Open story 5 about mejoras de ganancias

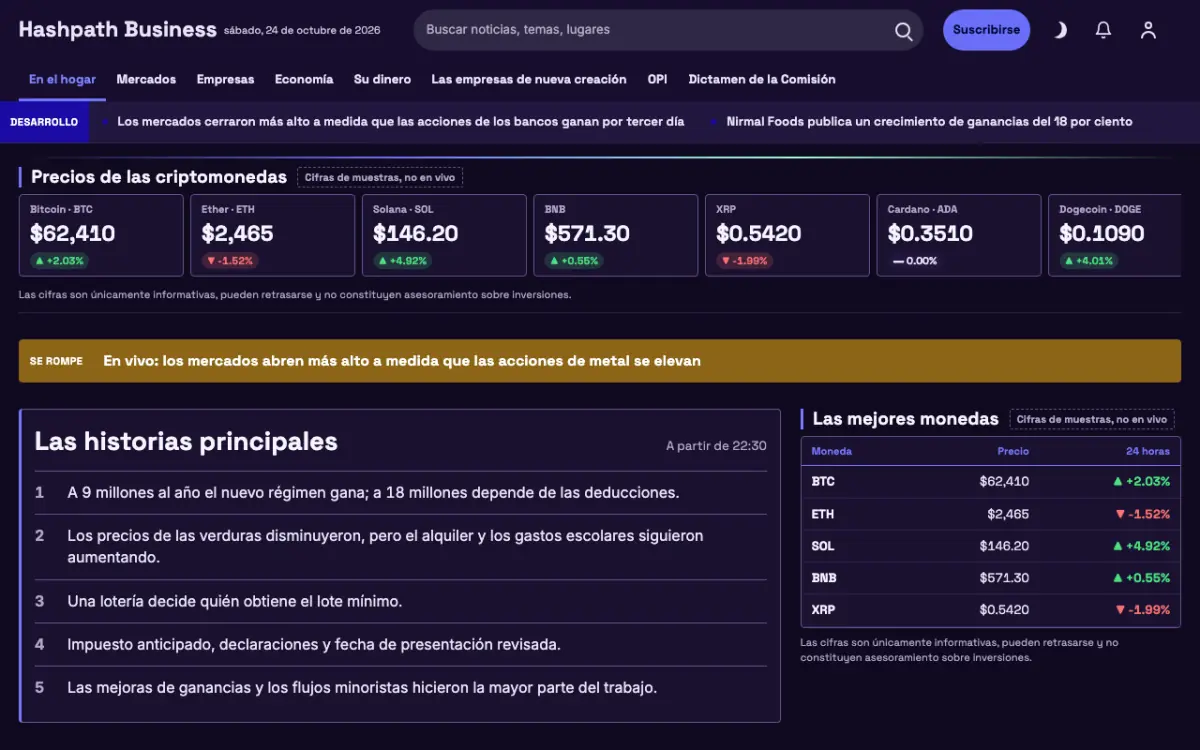coord(400,688)
